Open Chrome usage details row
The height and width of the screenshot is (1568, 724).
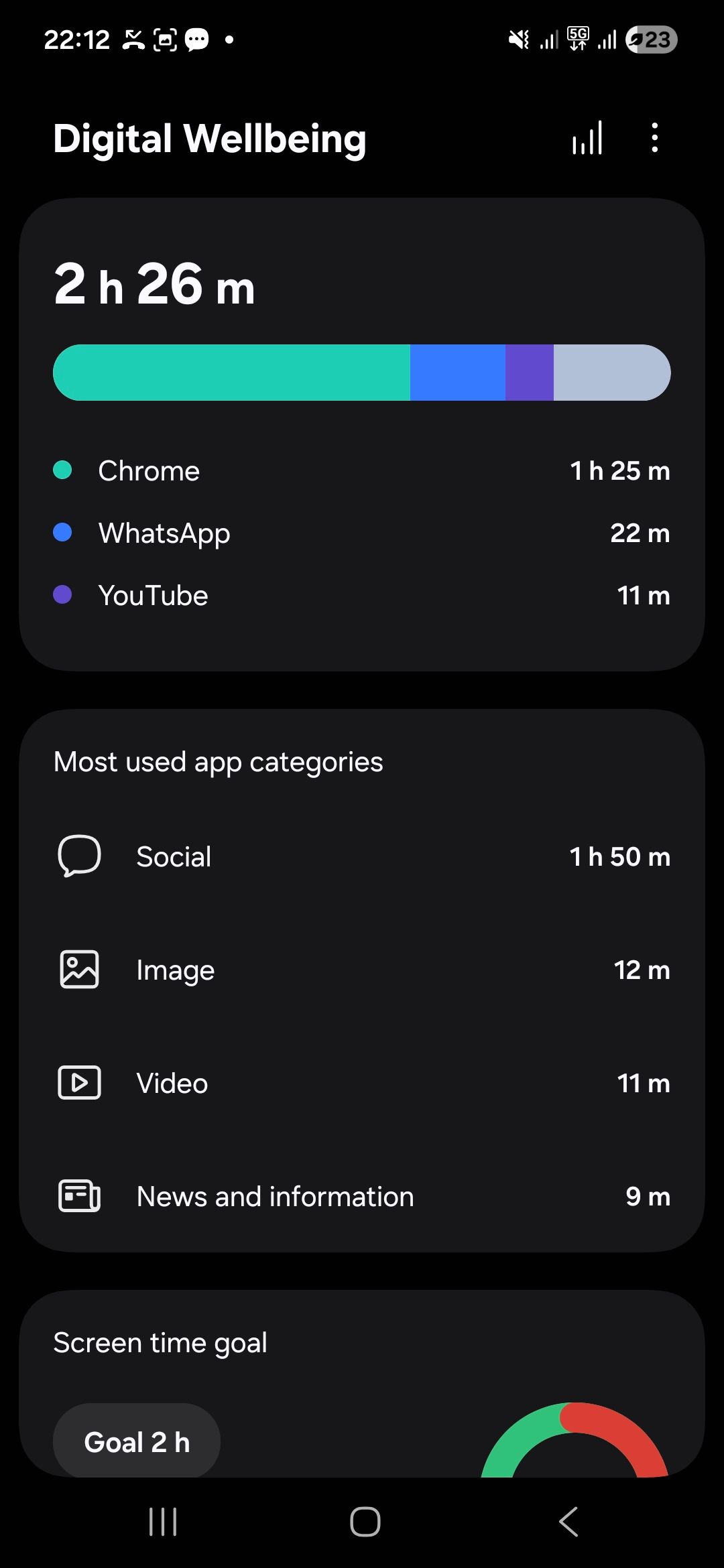[362, 471]
